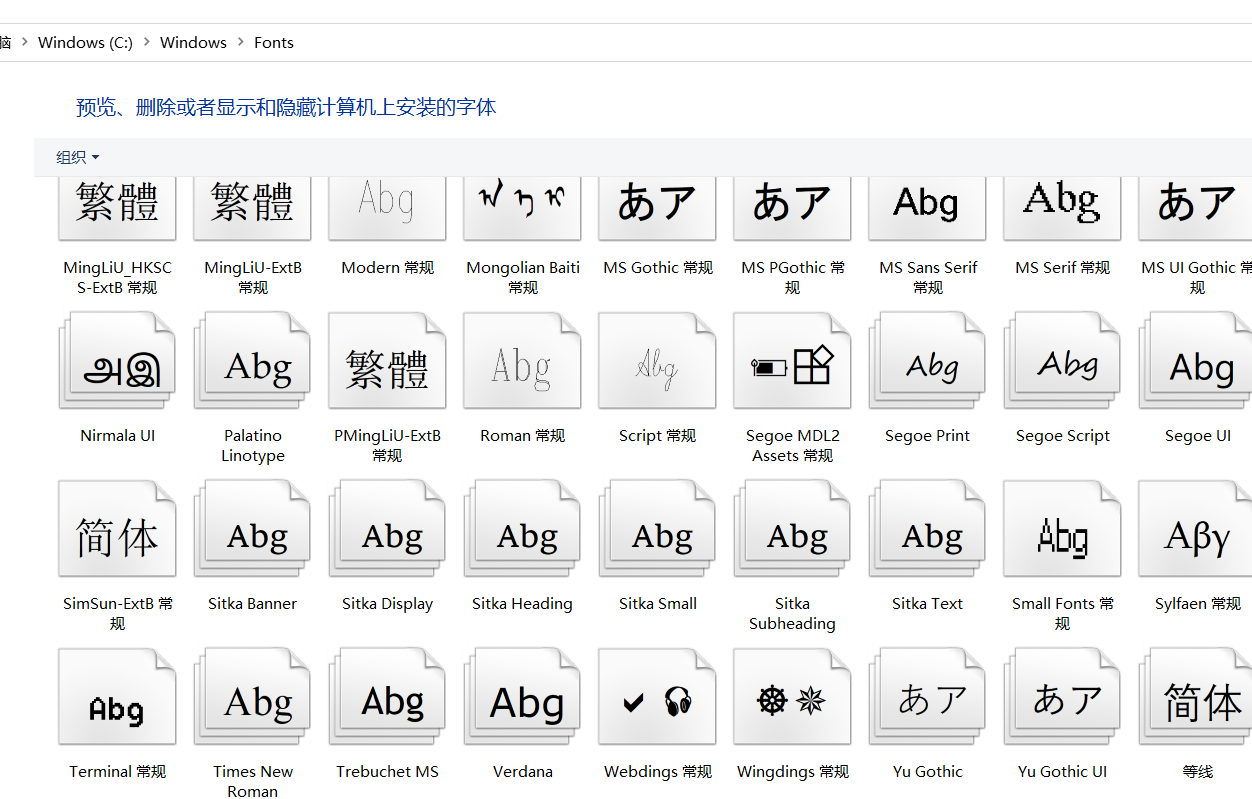Select the Webdings font icon
Screen dimensions: 1252x799
(x=657, y=696)
